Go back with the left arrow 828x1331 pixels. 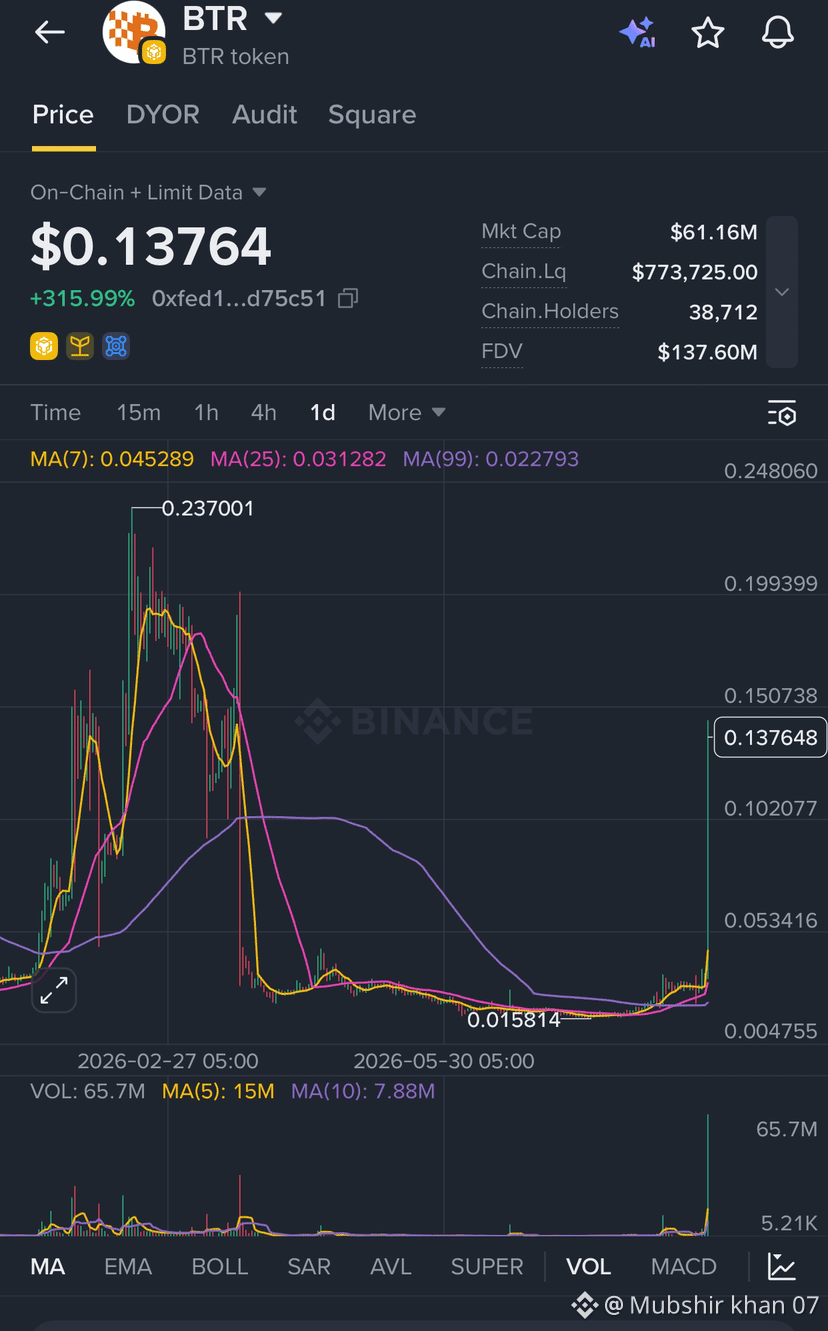tap(50, 32)
